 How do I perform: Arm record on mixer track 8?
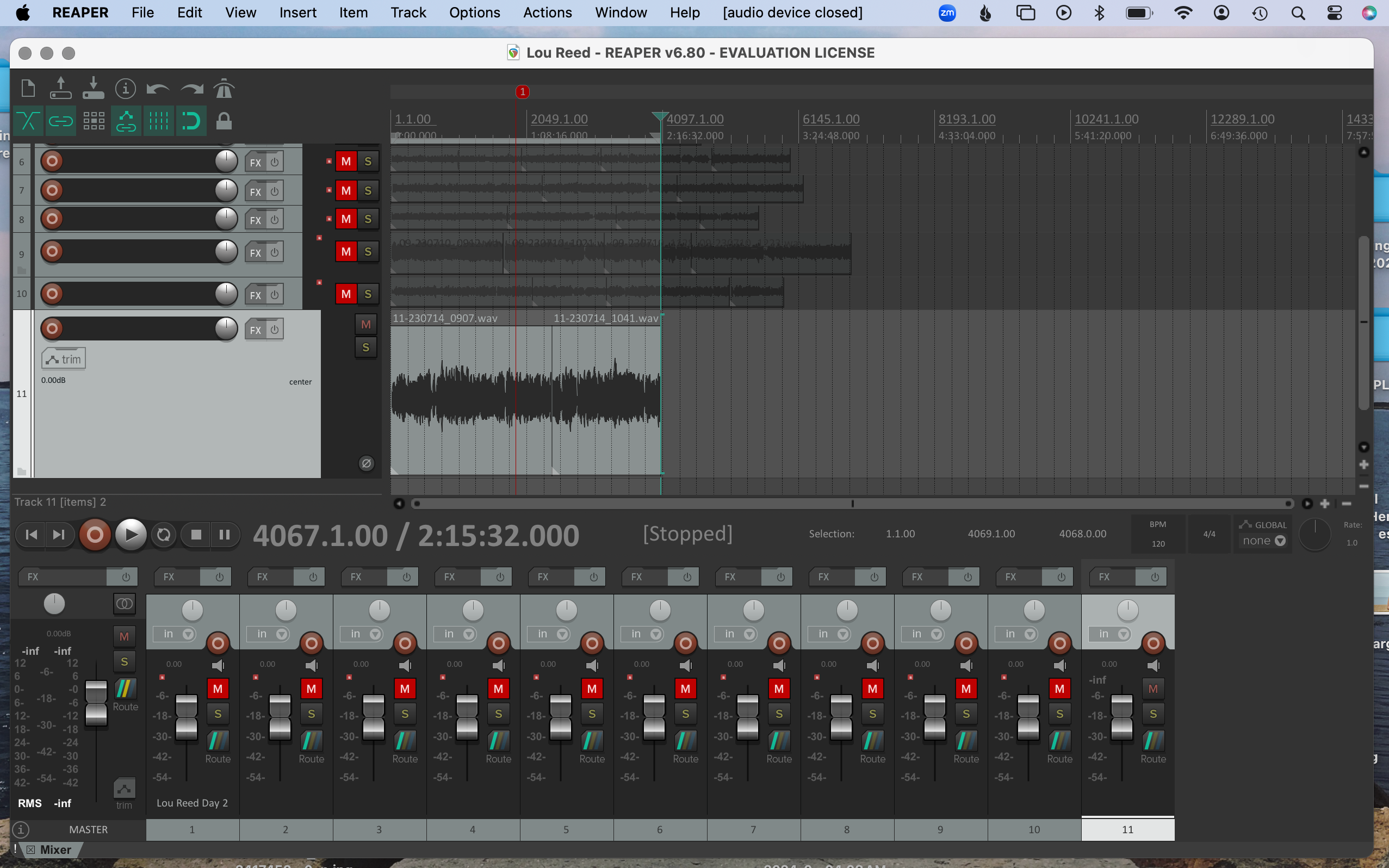point(872,643)
